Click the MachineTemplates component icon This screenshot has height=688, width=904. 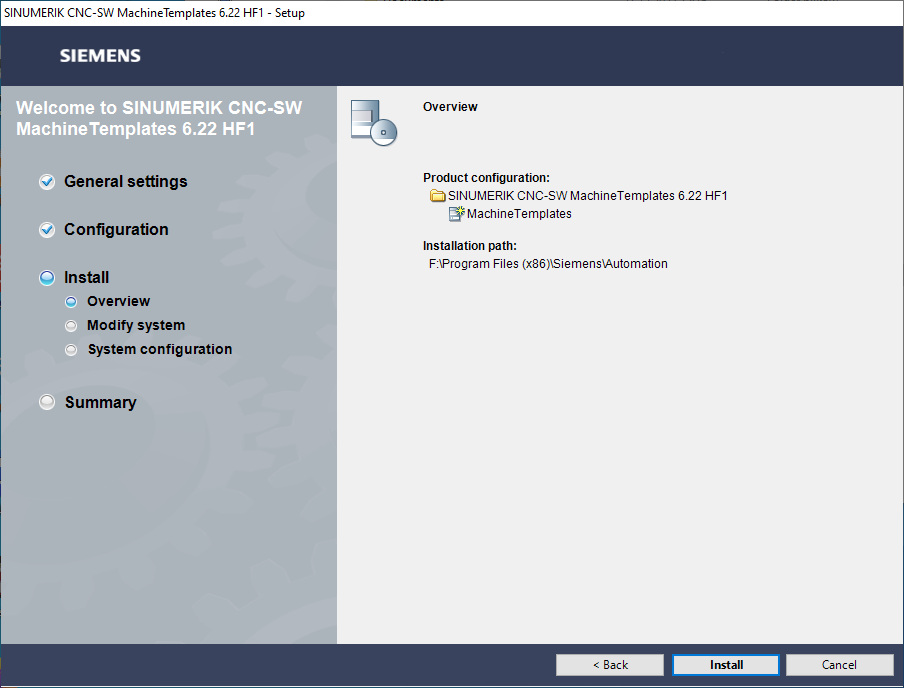coord(457,213)
